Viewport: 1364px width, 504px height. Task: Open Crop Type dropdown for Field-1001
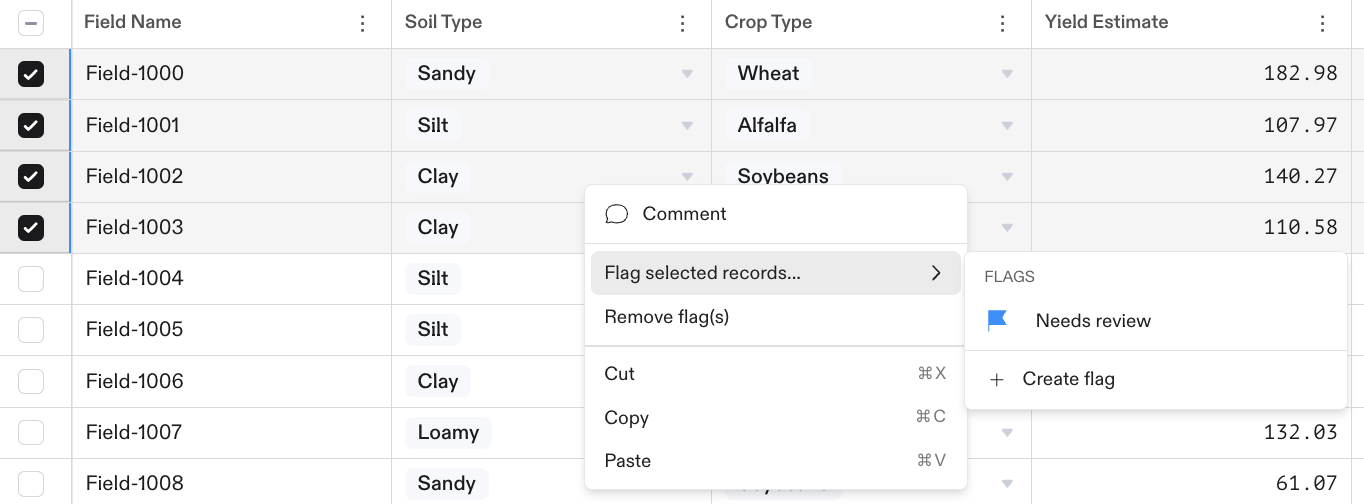pos(1007,125)
